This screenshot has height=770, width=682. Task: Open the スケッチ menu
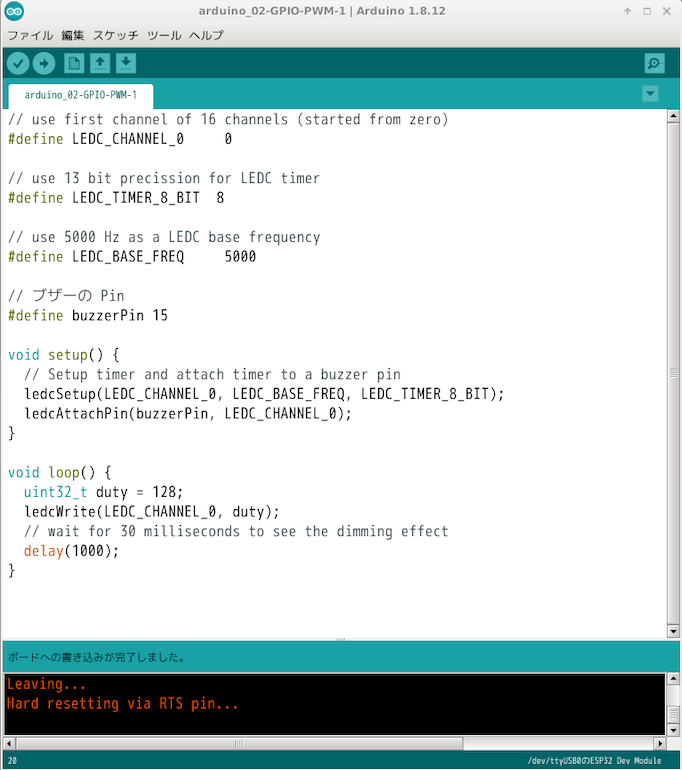coord(116,35)
